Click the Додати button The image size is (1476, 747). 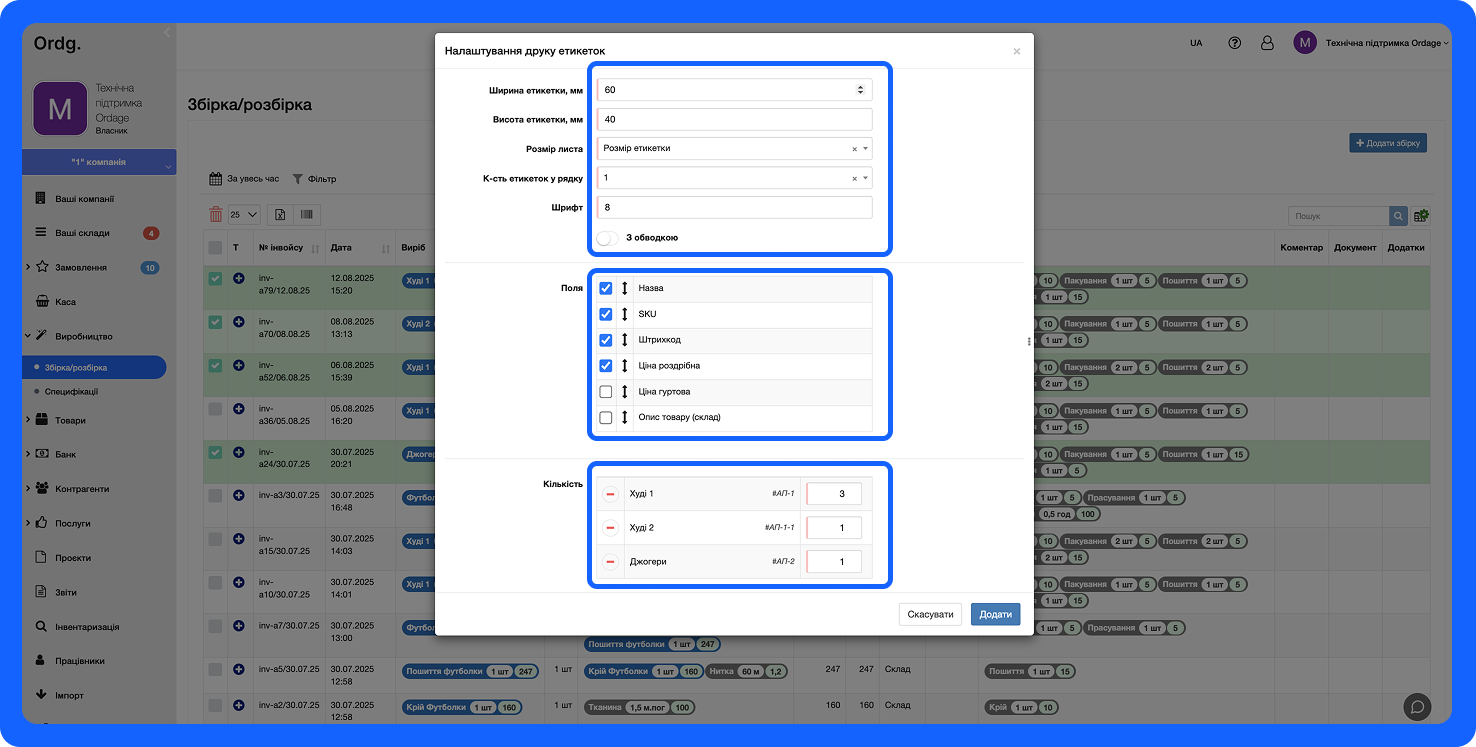coord(995,614)
